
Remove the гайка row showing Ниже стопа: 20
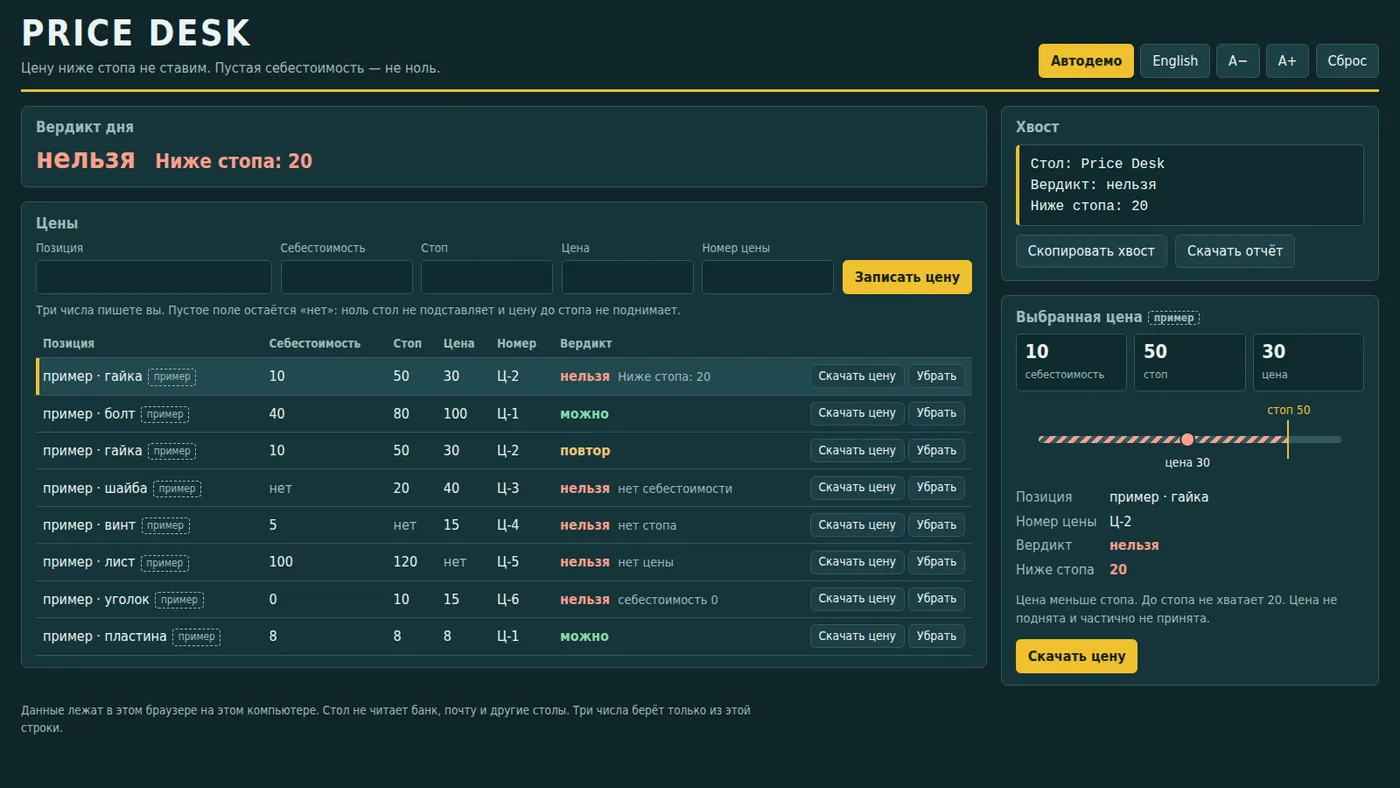coord(937,376)
